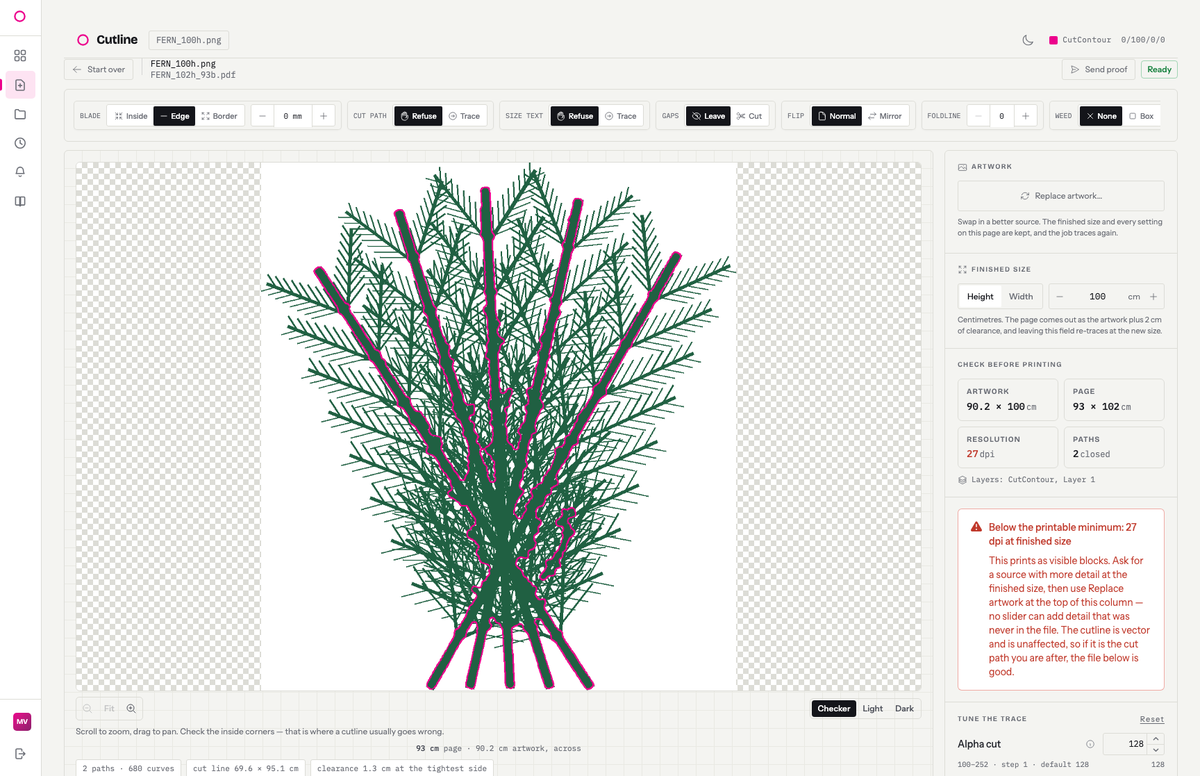Click the log out icon in sidebar
Screen dimensions: 1200x776
20,753
